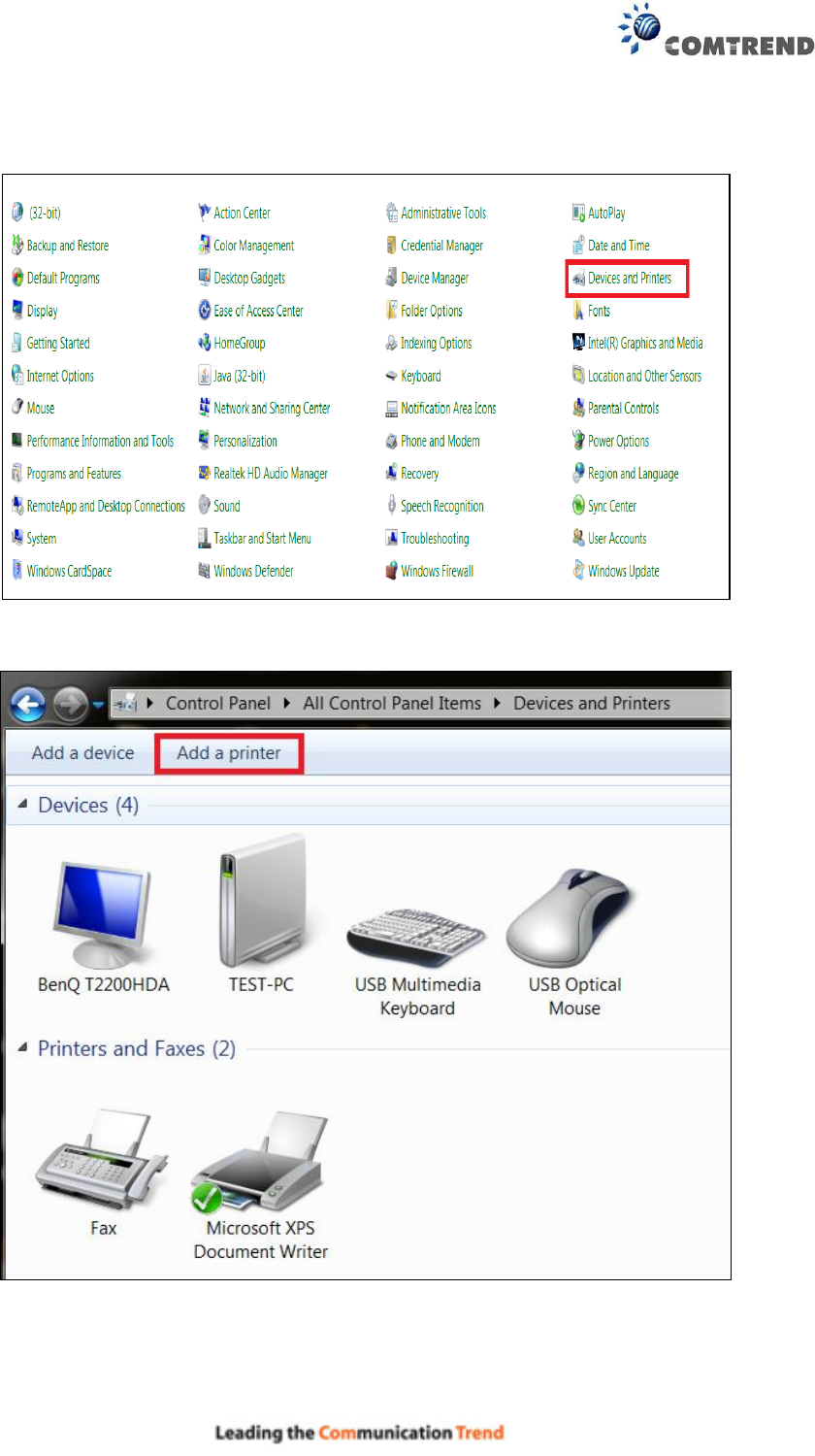815x1456 pixels.
Task: Open Notification Area Icons link
Action: (x=448, y=408)
